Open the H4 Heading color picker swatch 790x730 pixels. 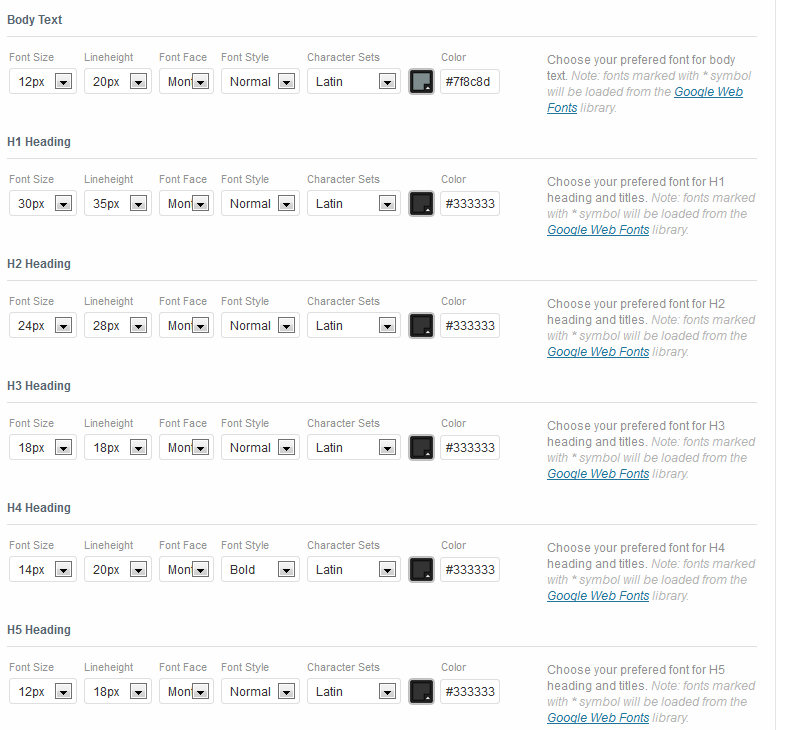tap(421, 570)
